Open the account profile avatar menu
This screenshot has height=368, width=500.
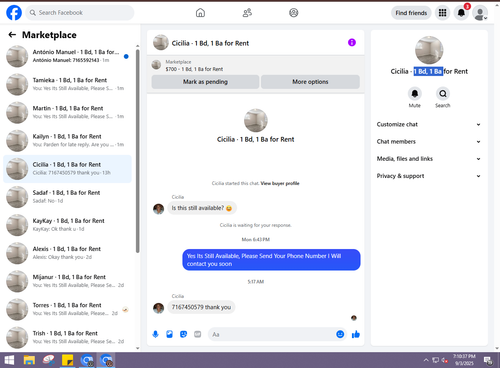pyautogui.click(x=480, y=13)
